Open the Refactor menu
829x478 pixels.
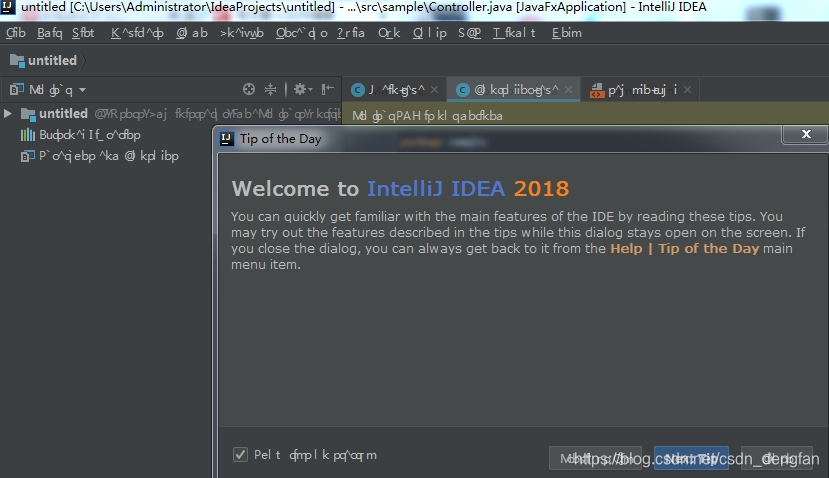[x=301, y=33]
